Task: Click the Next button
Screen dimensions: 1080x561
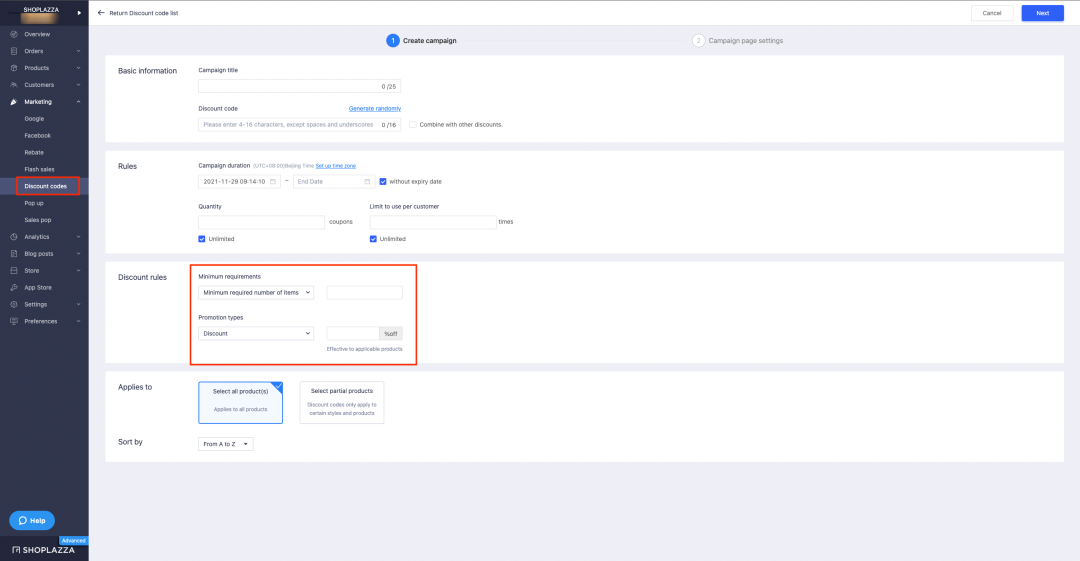Action: (1042, 13)
